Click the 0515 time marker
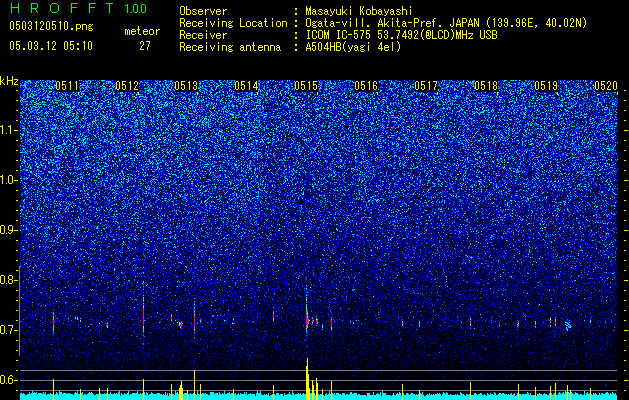 306,86
